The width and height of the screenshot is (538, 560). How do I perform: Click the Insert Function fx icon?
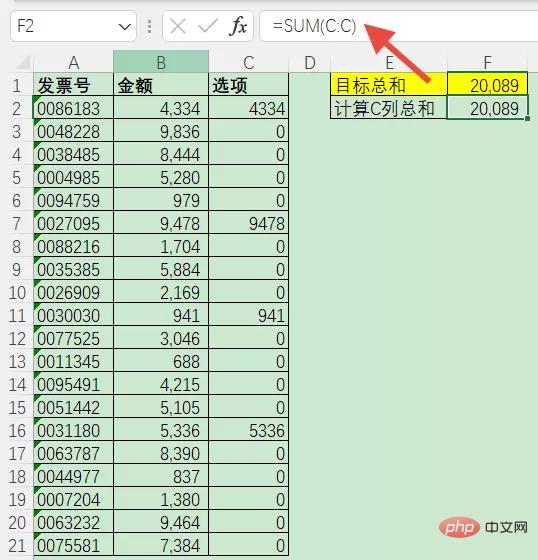point(239,26)
